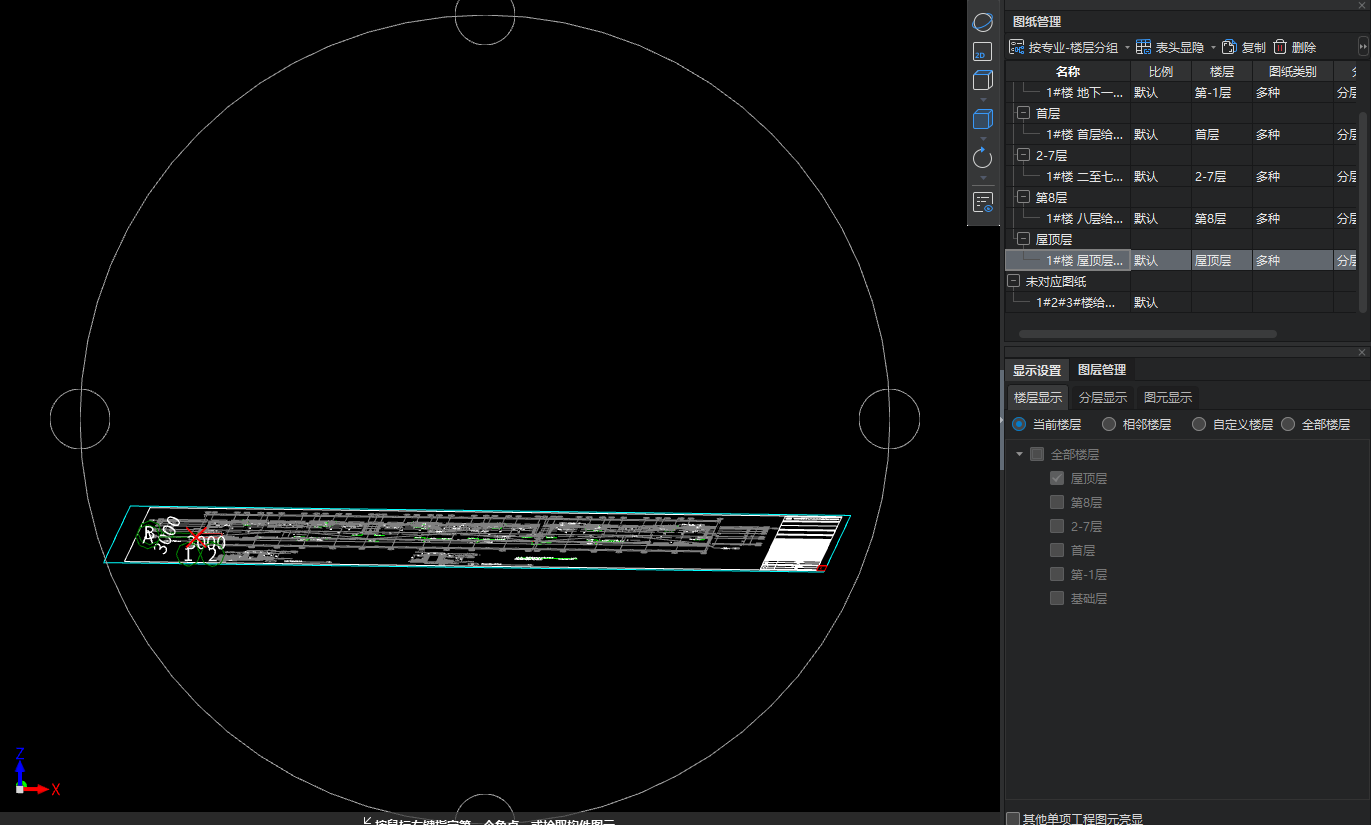Click the 复制 button label
The image size is (1371, 825).
(x=1254, y=47)
